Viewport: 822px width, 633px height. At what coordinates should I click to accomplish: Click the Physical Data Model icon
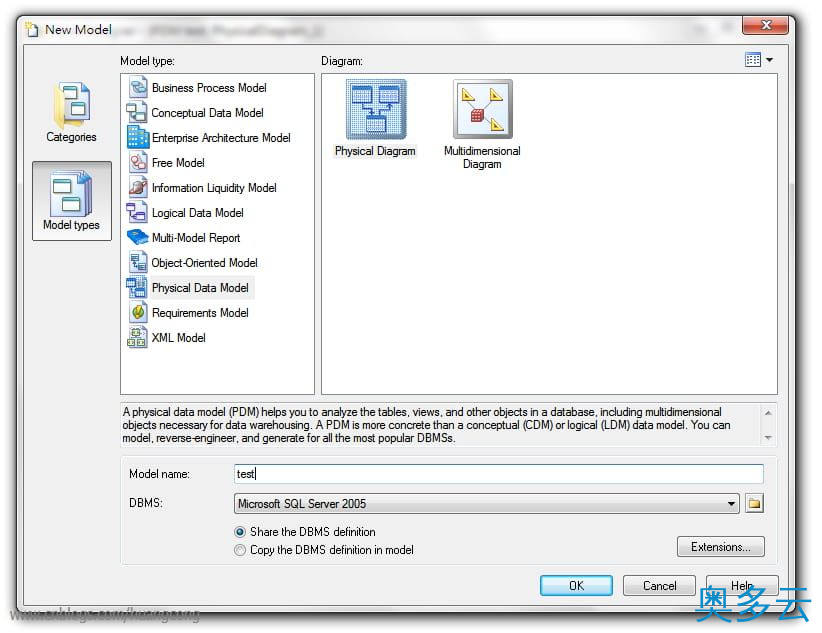[137, 287]
